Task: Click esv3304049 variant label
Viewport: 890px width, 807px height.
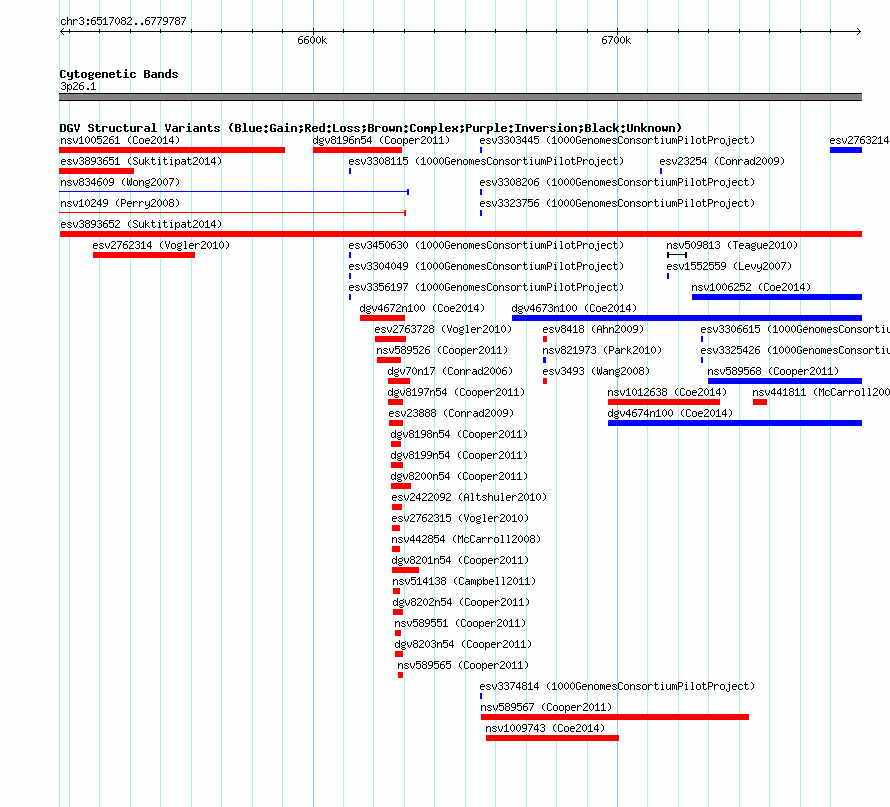Action: 486,266
